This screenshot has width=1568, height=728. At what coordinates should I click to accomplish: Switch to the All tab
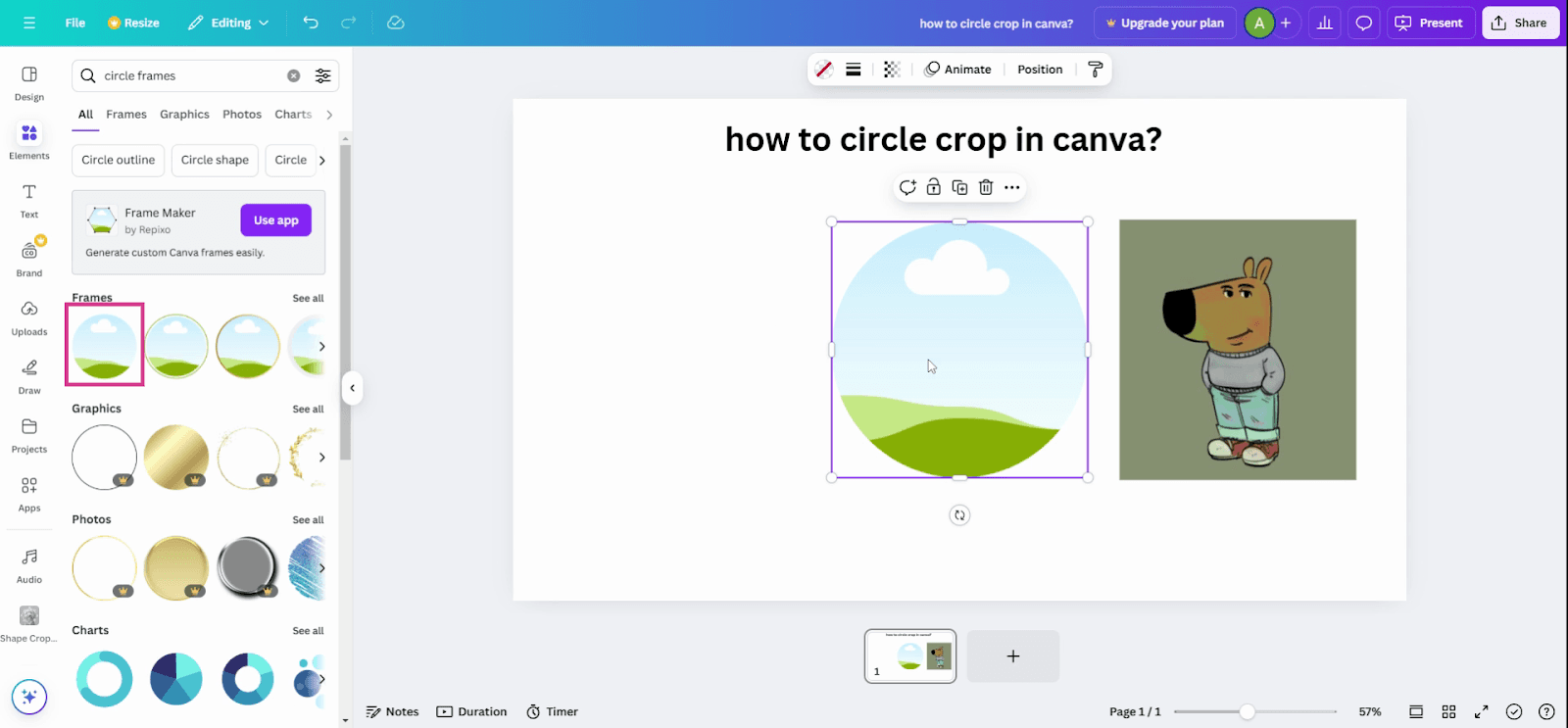point(85,115)
